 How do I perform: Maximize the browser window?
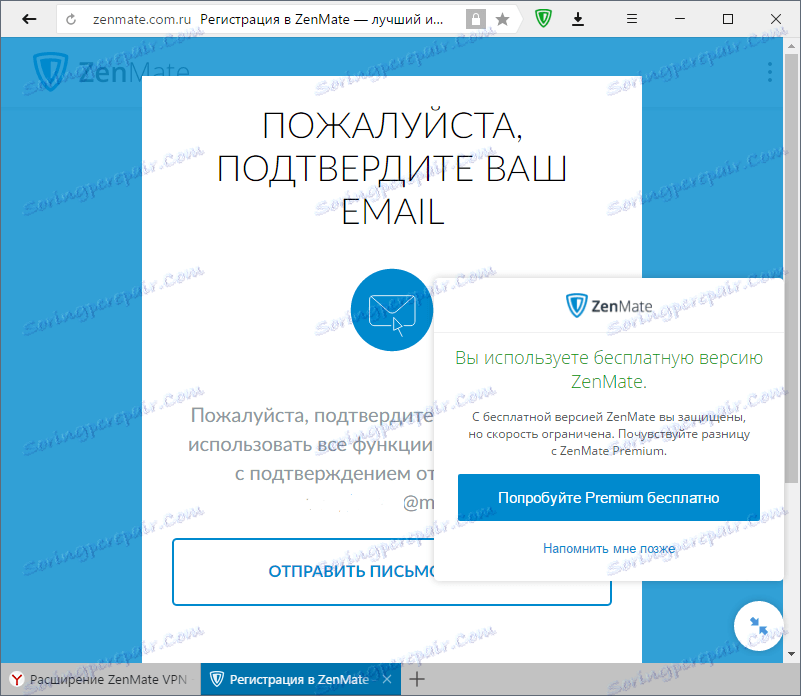click(728, 19)
